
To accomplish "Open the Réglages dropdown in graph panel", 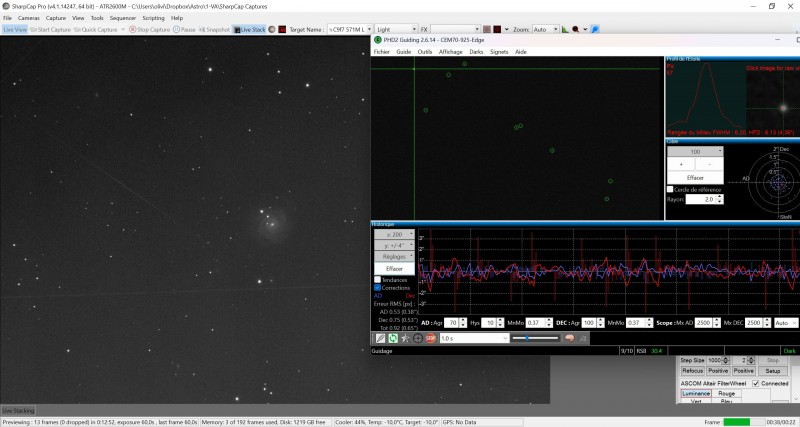I will [394, 257].
